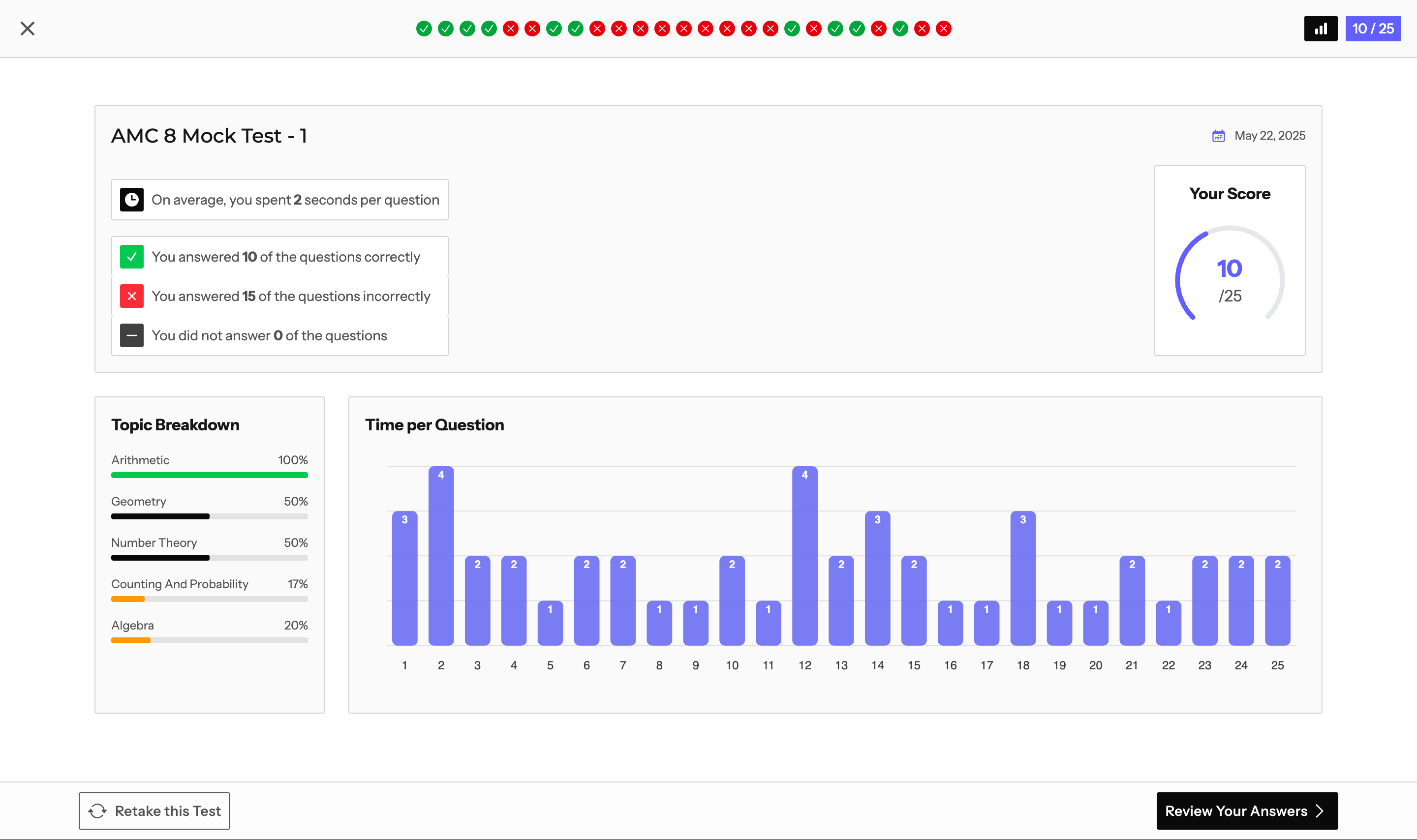Select question 3 green check indicator
Viewport: 1417px width, 840px height.
[x=467, y=29]
